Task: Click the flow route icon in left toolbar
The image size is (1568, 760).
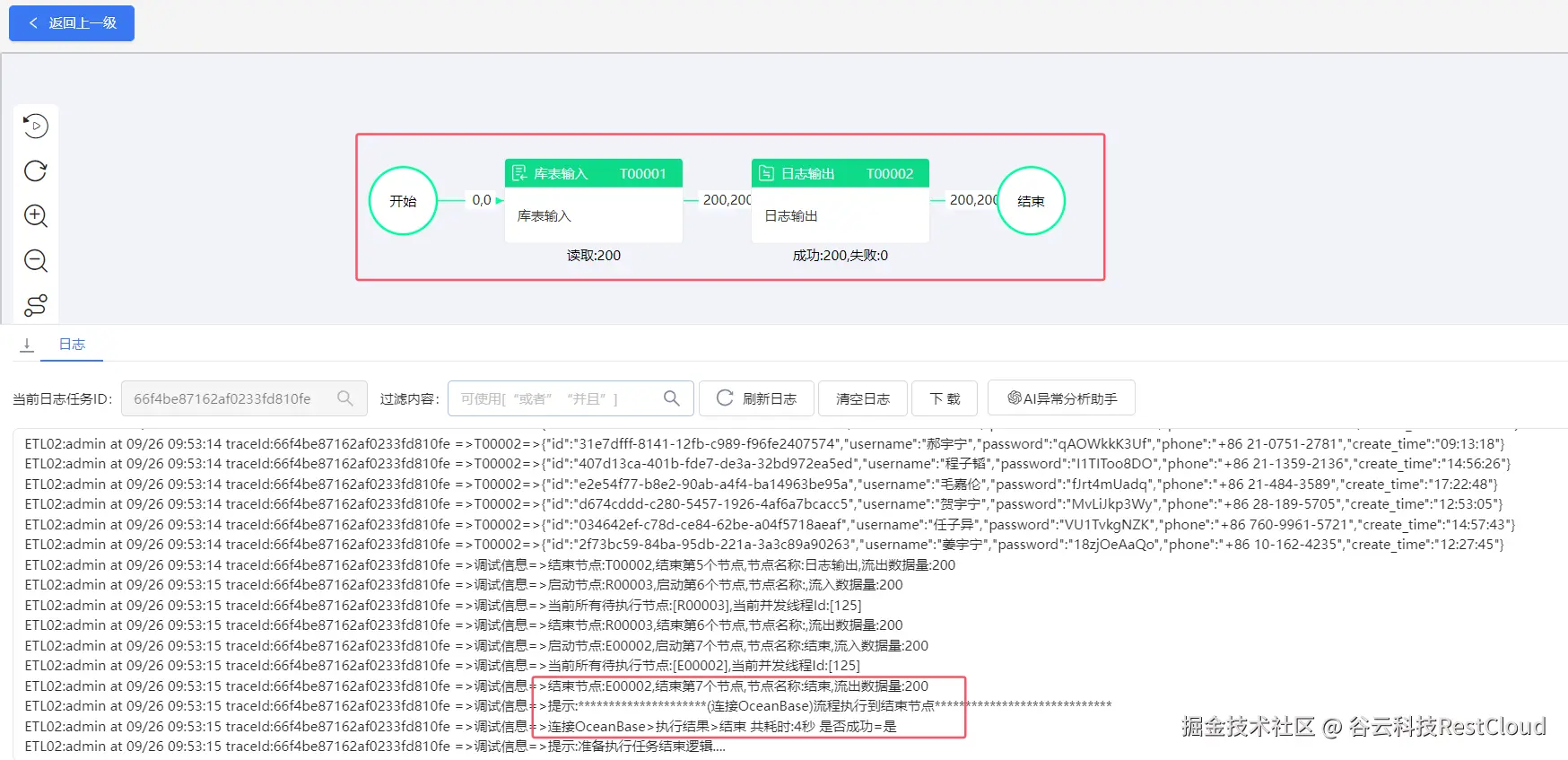Action: pyautogui.click(x=36, y=305)
